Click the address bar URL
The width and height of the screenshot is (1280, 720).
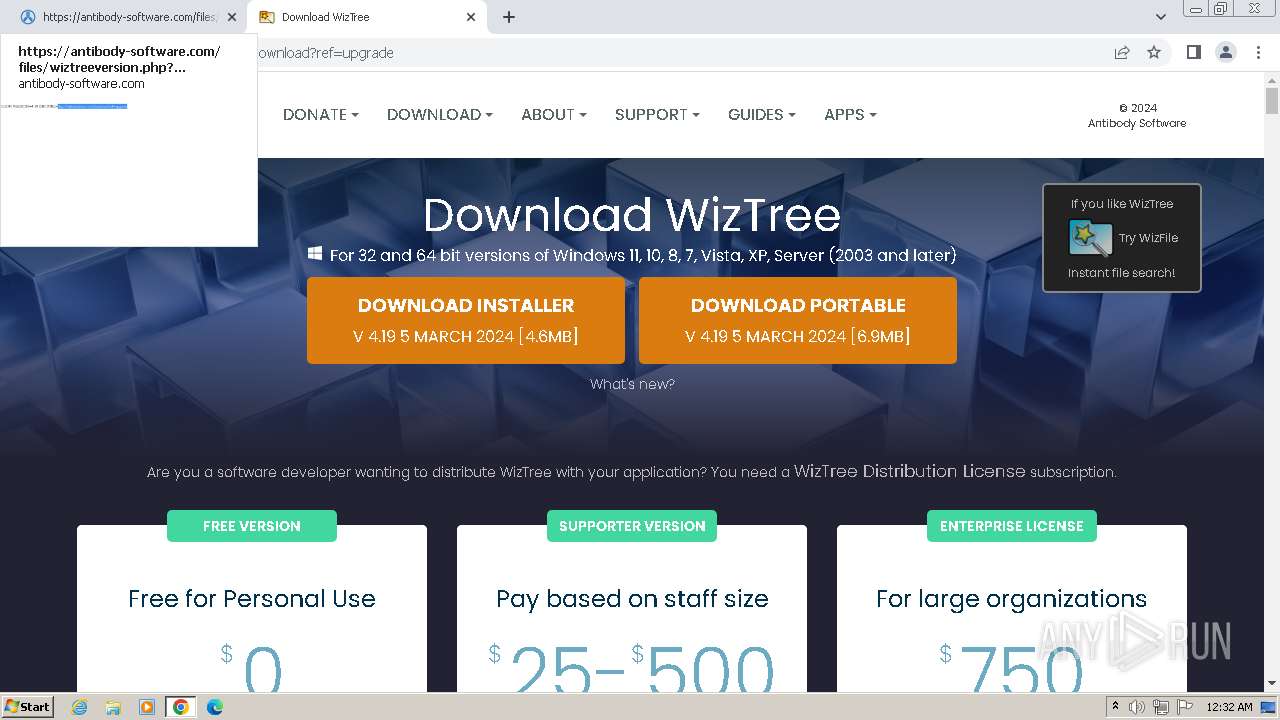[325, 53]
